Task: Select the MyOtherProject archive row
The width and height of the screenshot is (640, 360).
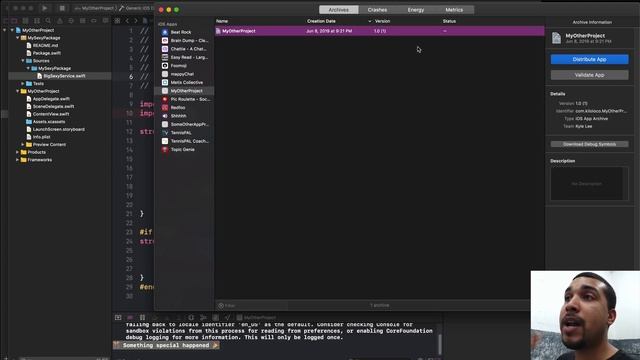Action: pos(379,31)
